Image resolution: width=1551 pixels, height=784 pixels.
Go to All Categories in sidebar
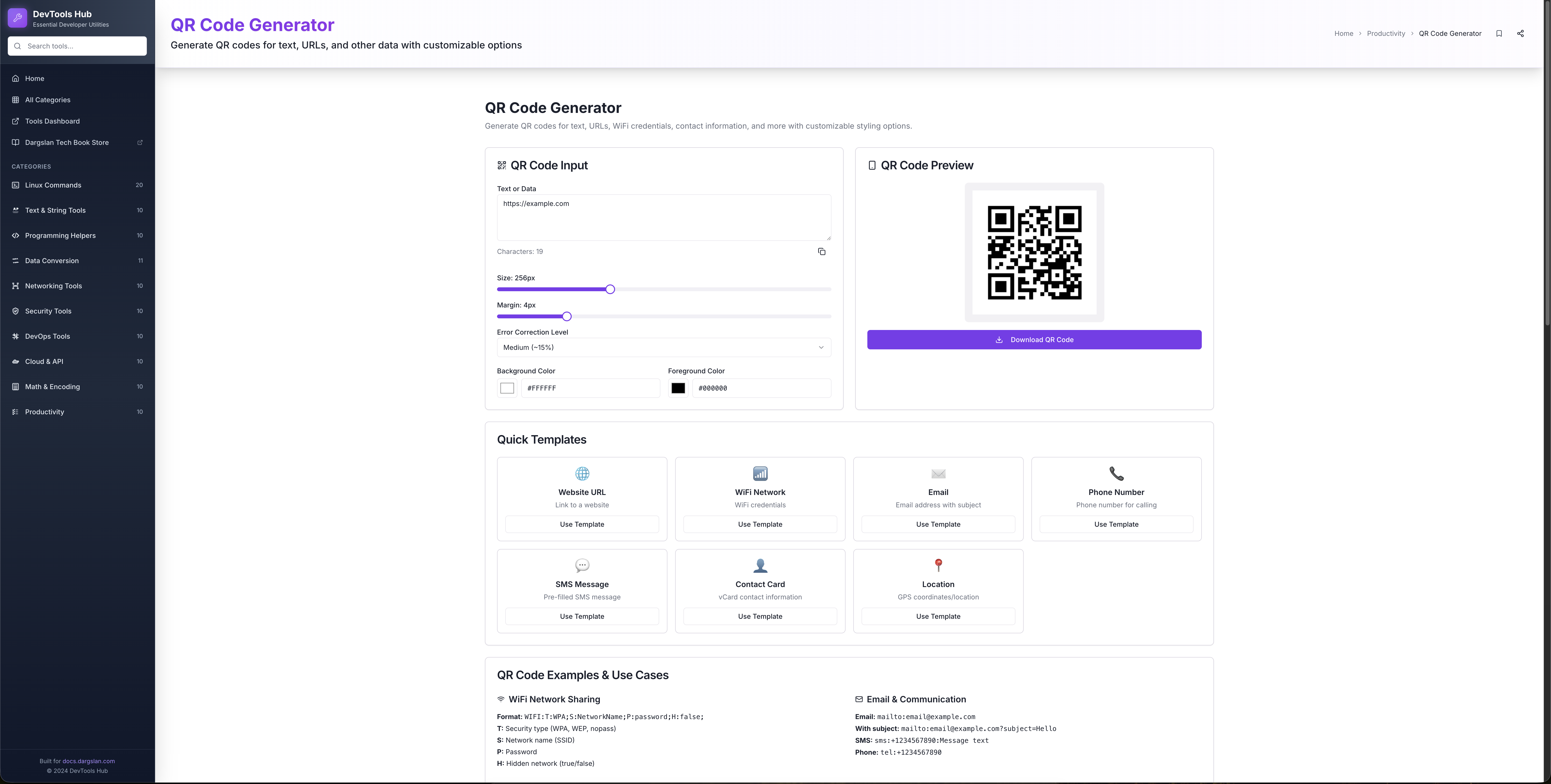coord(47,100)
